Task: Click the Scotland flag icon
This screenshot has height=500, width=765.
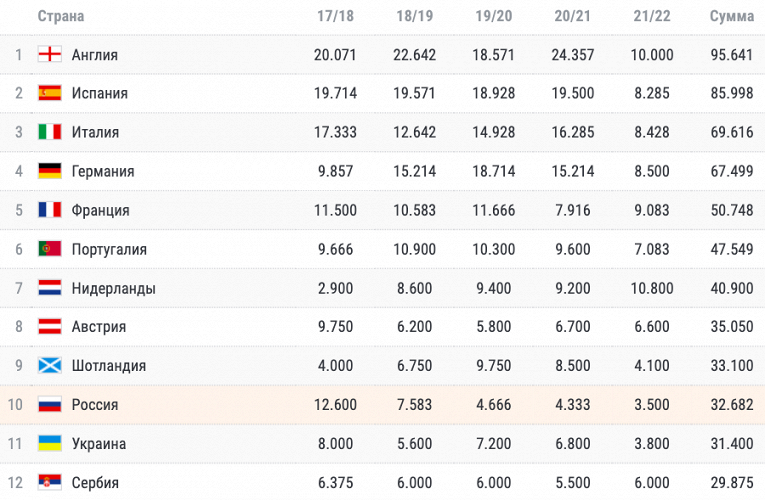Action: 50,366
